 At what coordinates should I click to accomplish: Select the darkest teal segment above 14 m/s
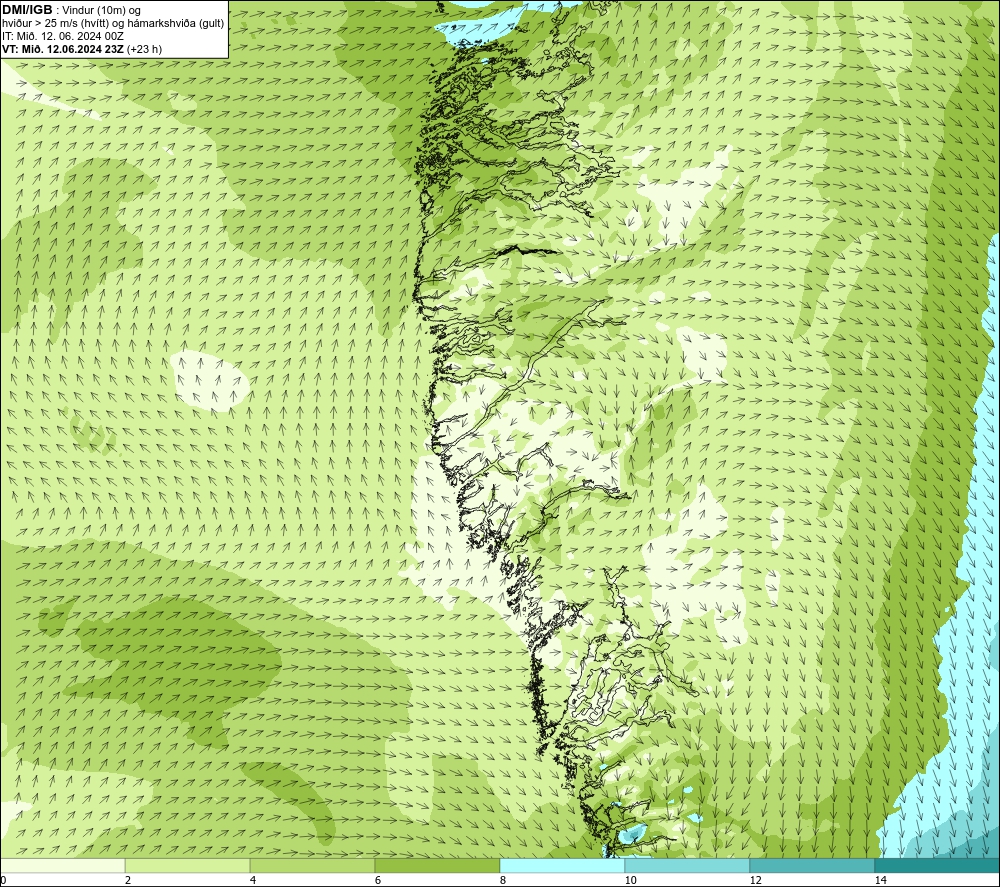click(938, 865)
